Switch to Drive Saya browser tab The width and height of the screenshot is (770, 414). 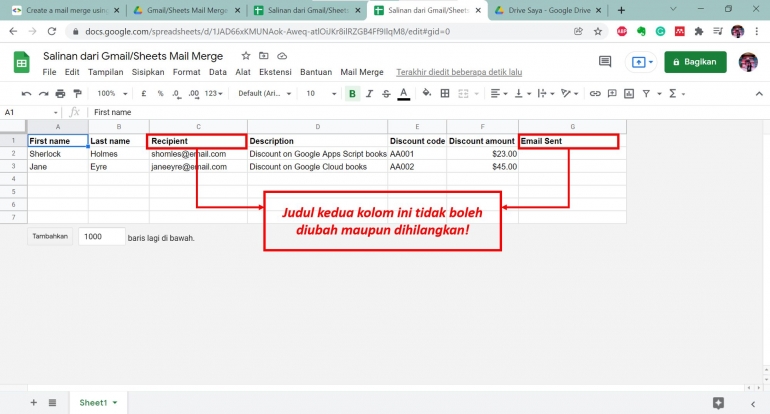[548, 10]
